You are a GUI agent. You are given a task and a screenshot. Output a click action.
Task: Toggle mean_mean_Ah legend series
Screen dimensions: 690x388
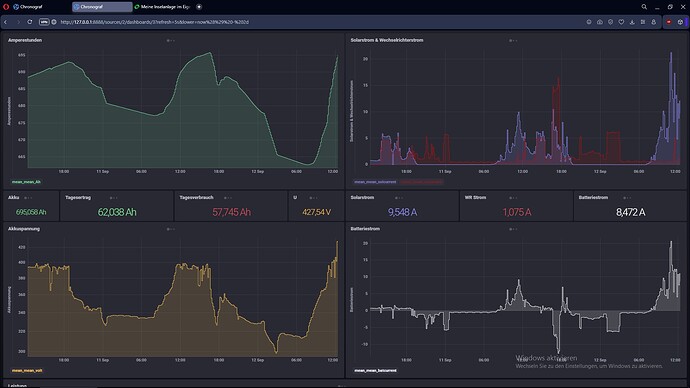[x=26, y=182]
